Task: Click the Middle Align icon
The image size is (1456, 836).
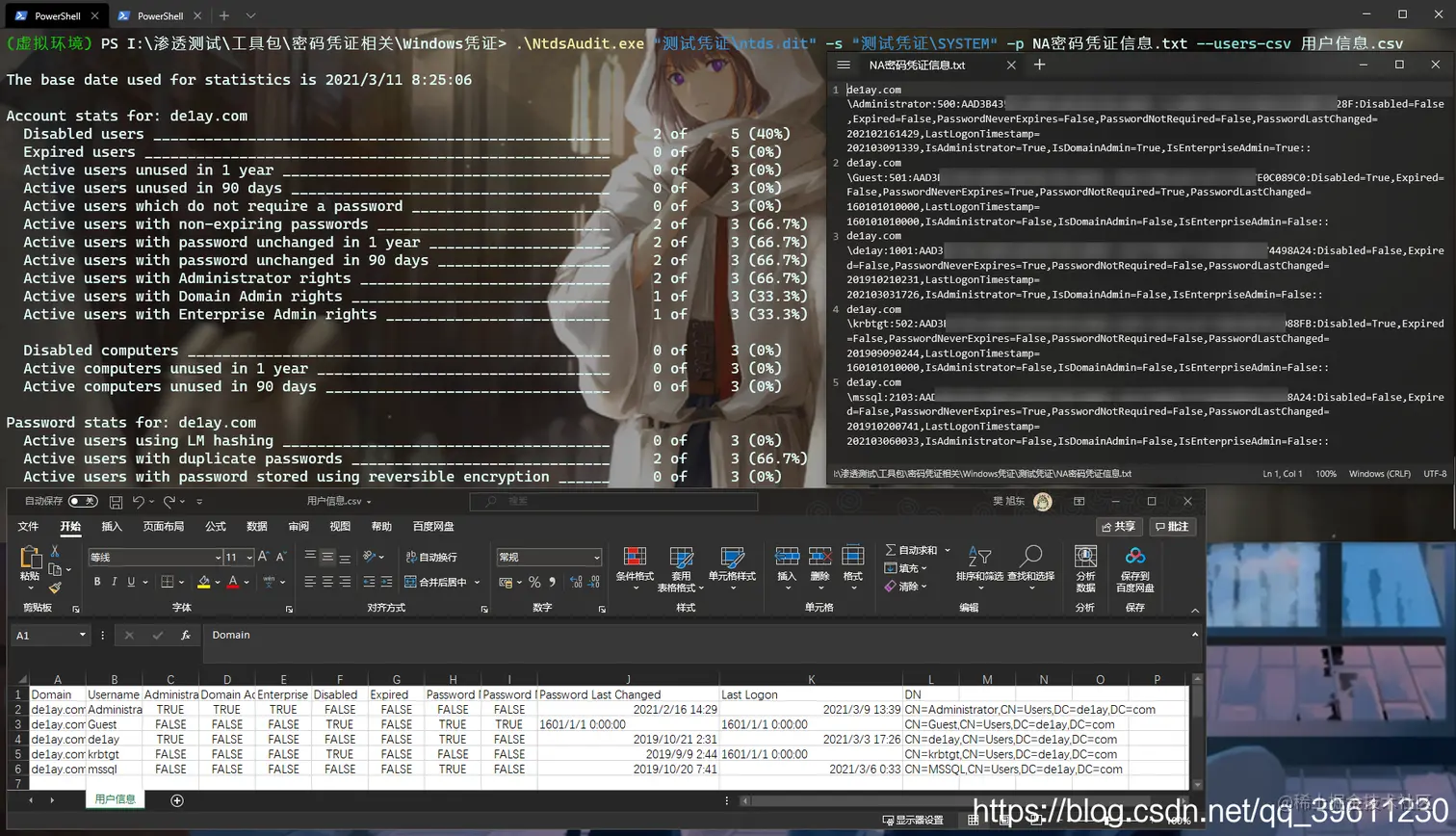Action: (x=327, y=557)
